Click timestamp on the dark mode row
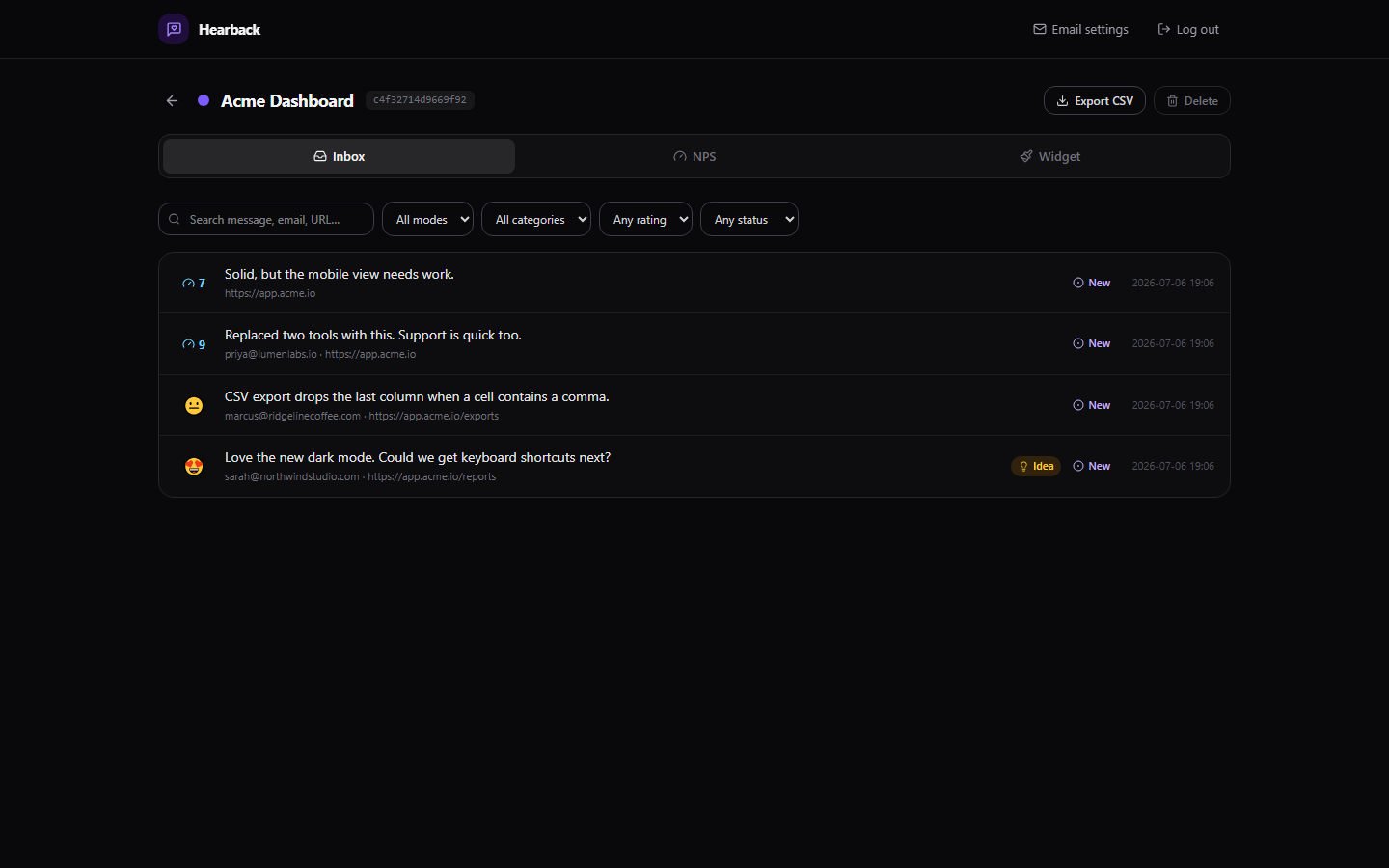 1173,466
